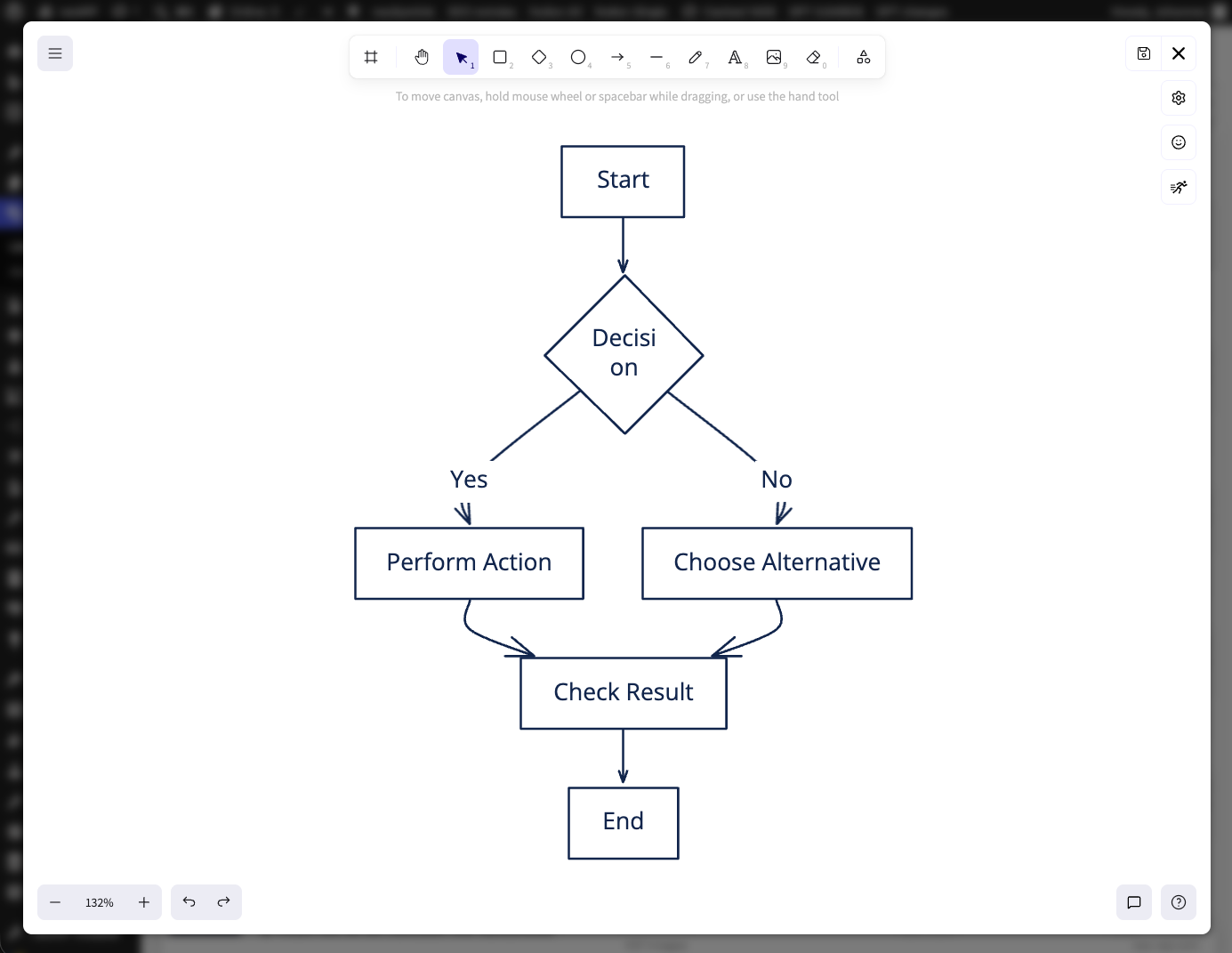Select the Ellipse shape tool

click(578, 57)
